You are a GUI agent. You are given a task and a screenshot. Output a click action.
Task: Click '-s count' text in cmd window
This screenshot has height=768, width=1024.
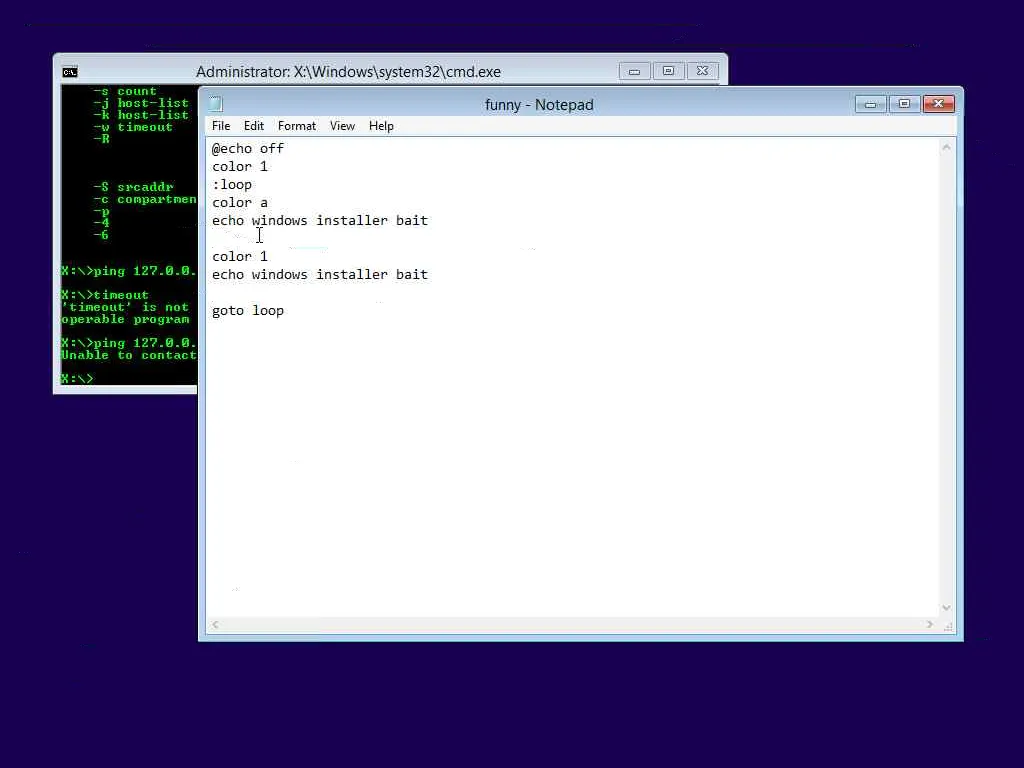pos(125,91)
